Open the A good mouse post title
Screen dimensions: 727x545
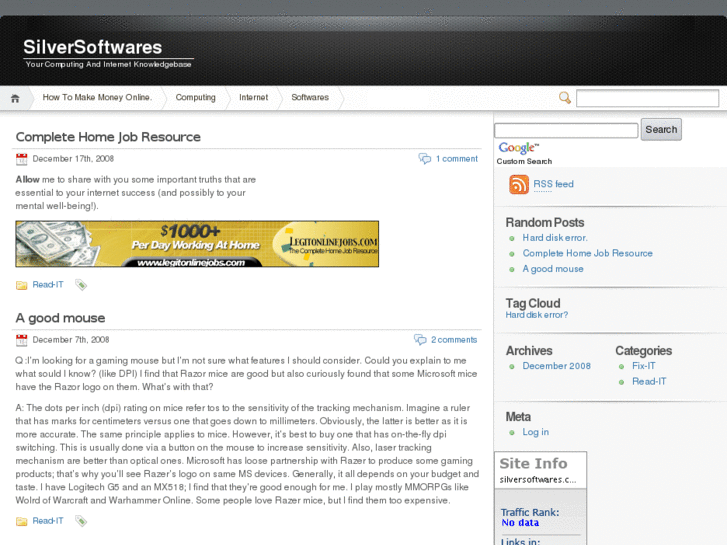[x=60, y=318]
